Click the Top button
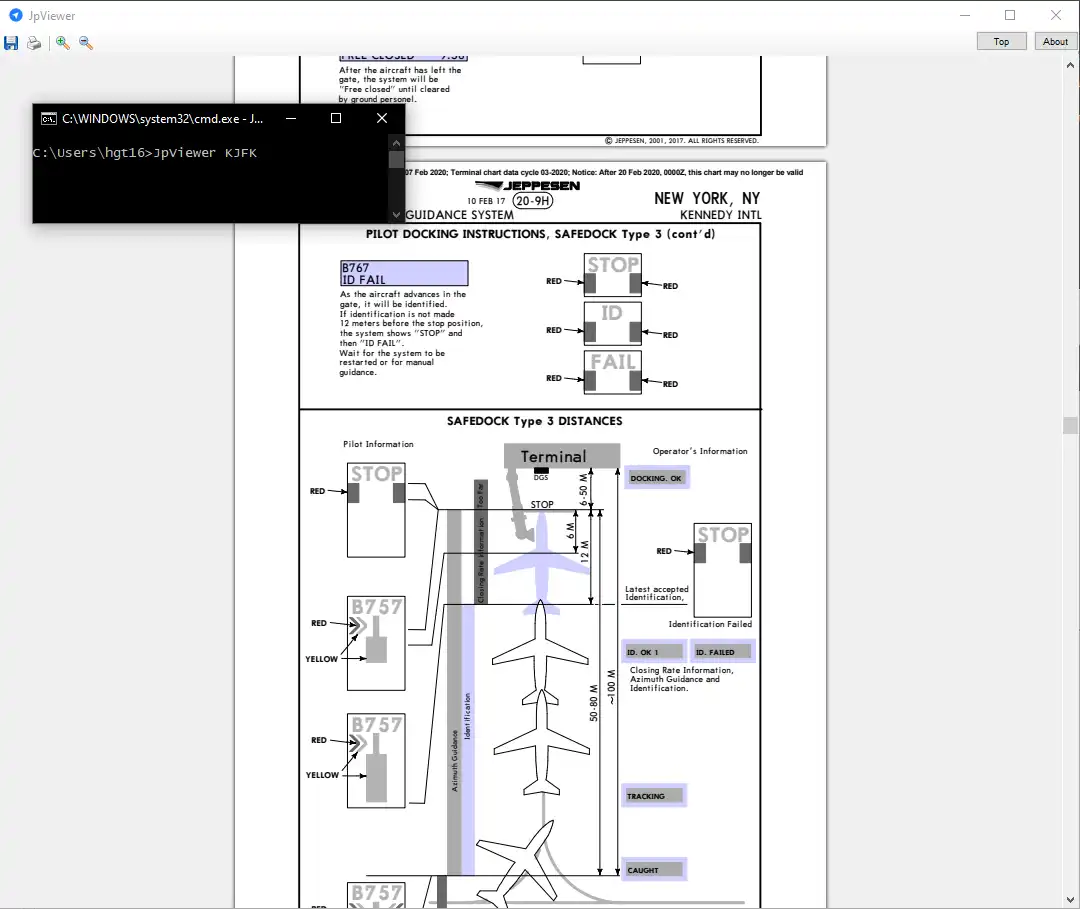The height and width of the screenshot is (909, 1080). click(x=1001, y=41)
